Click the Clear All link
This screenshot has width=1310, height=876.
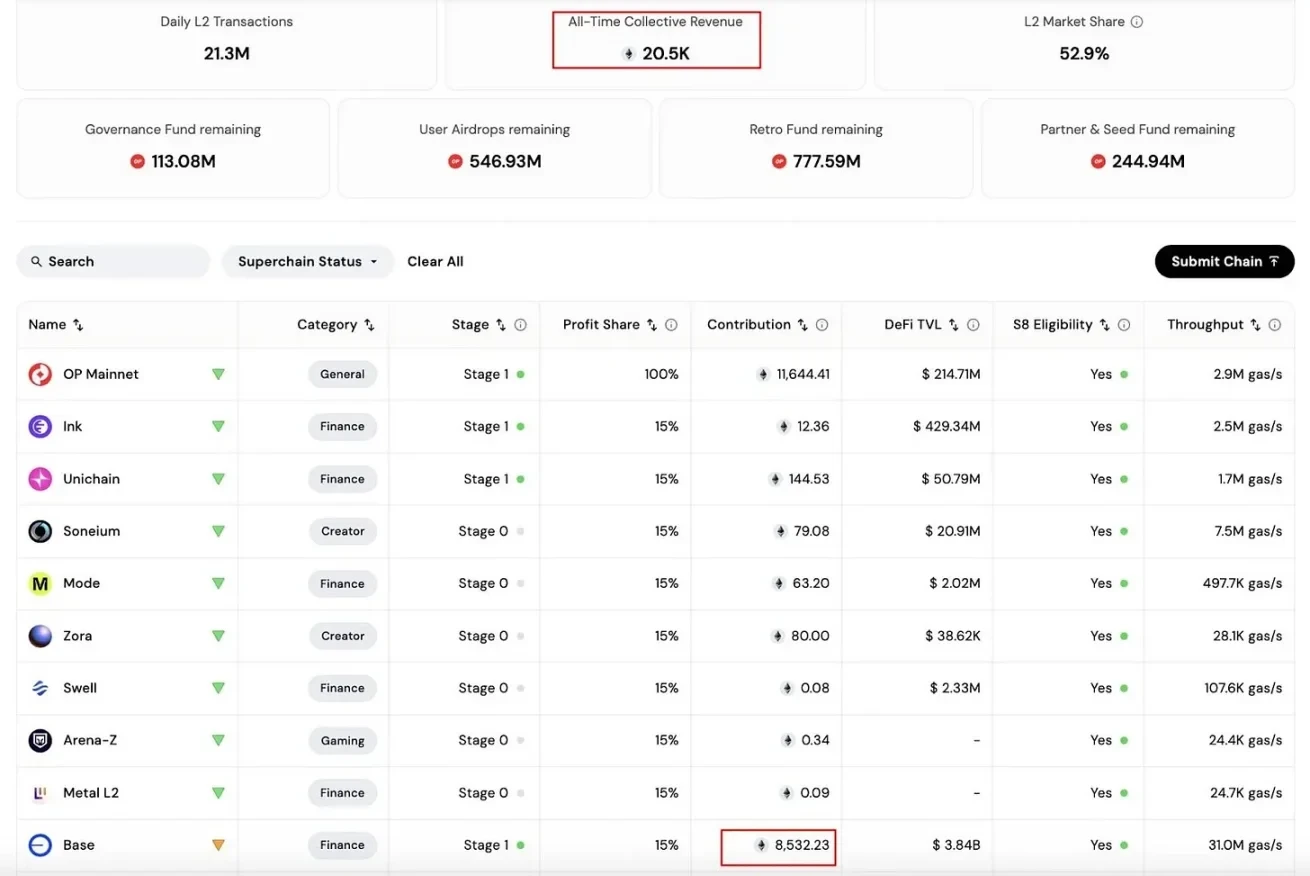pyautogui.click(x=435, y=261)
